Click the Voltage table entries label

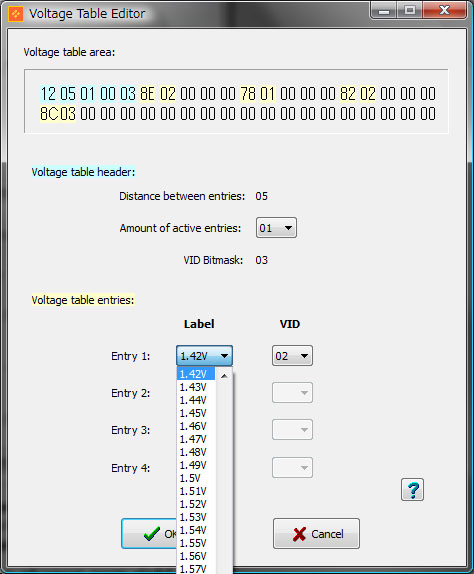(x=83, y=300)
